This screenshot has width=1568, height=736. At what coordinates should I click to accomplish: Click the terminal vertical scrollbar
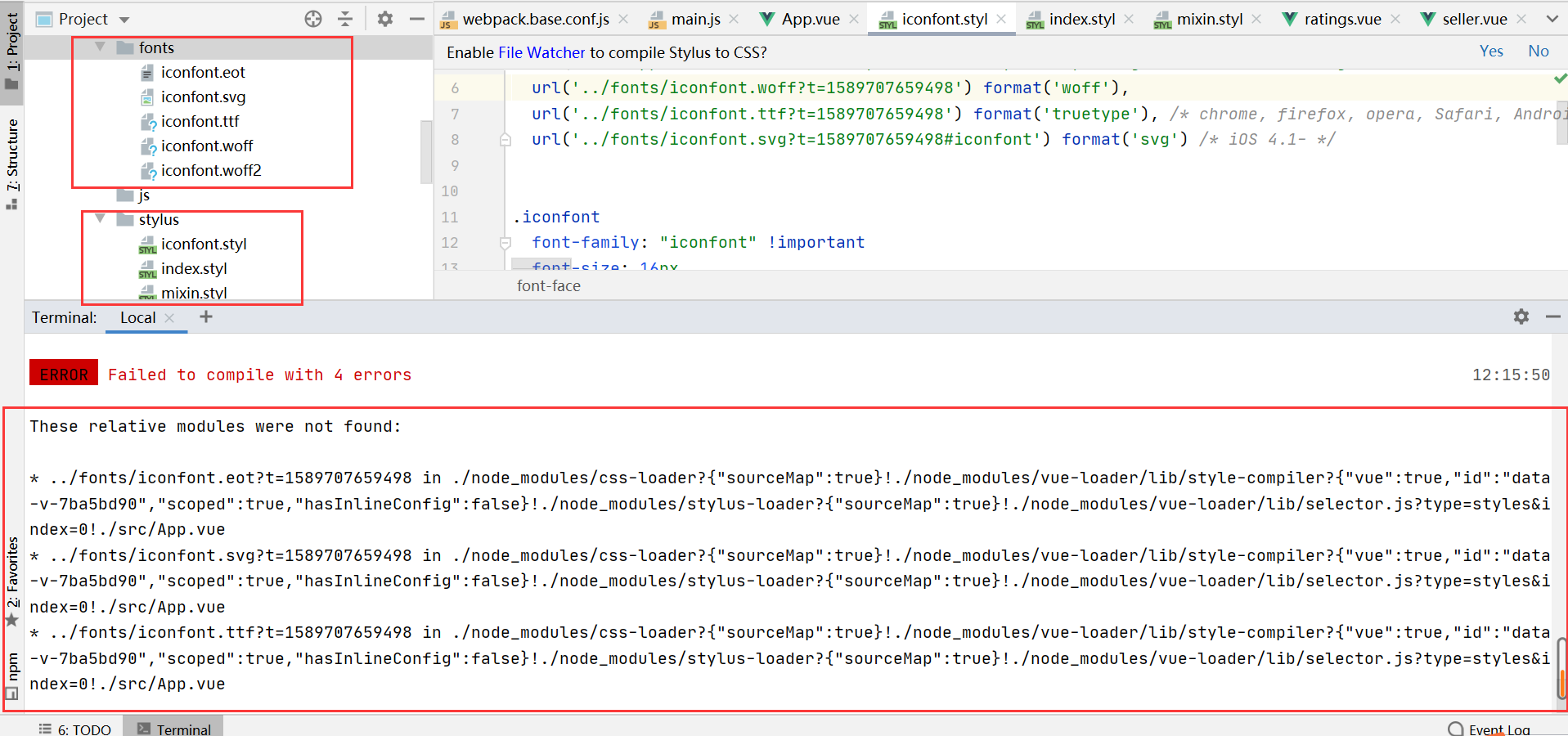1561,669
